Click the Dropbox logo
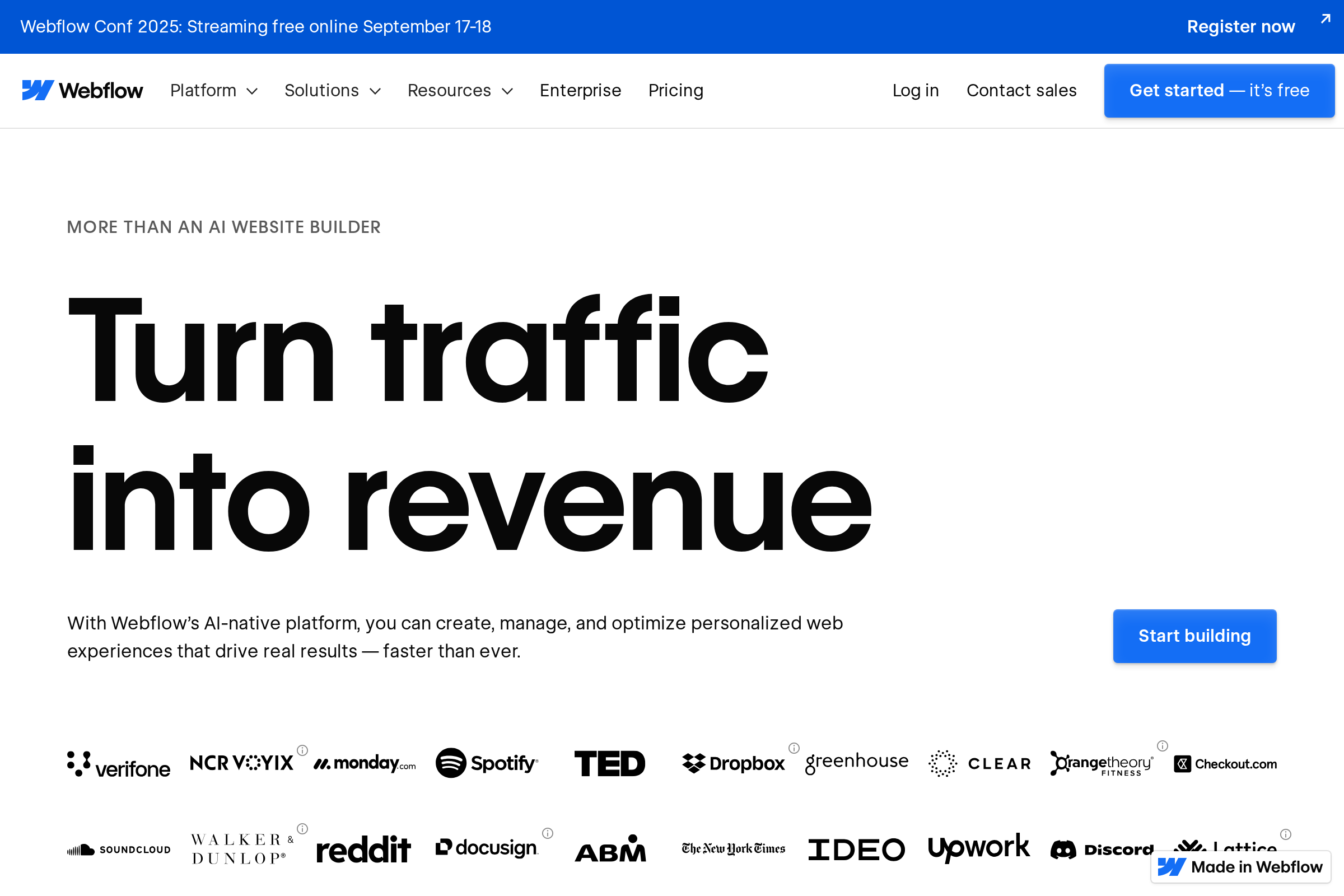1344x896 pixels. pos(733,762)
